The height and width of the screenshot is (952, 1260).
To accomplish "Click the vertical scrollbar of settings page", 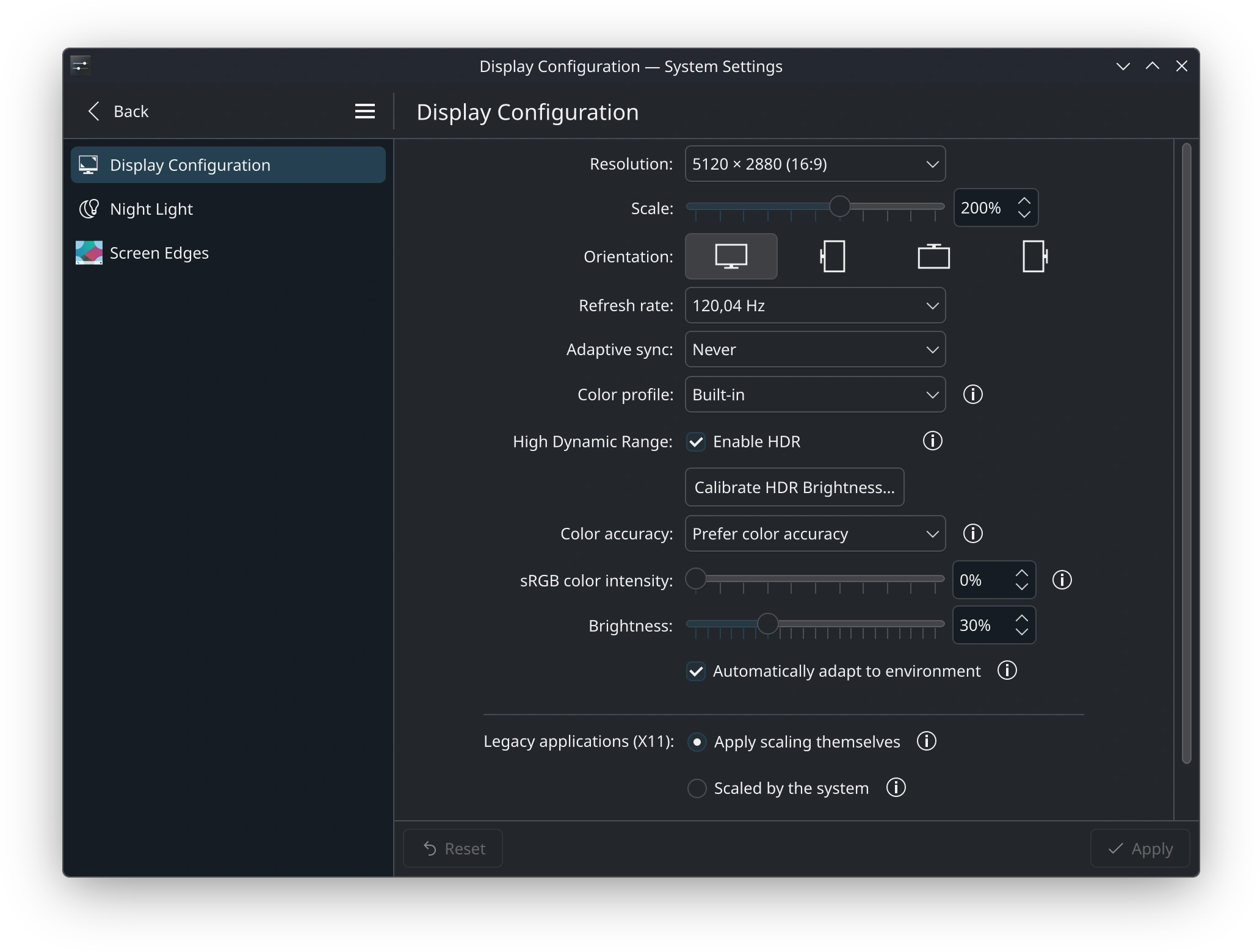I will pos(1186,453).
